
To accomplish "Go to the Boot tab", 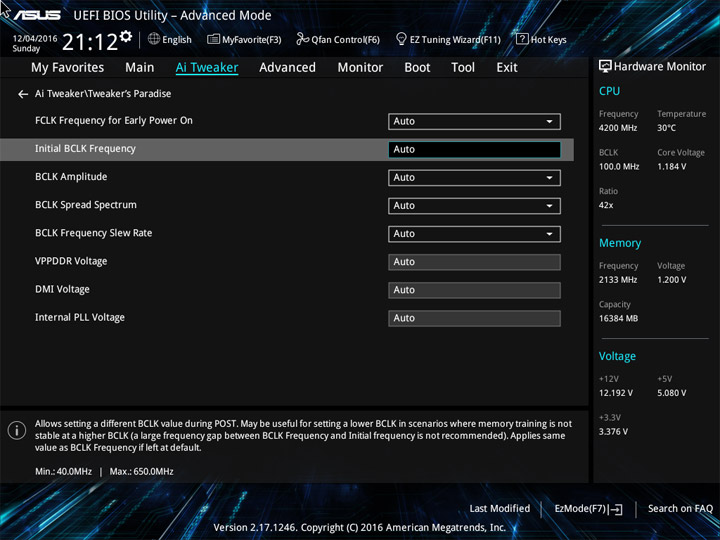I will [x=417, y=68].
